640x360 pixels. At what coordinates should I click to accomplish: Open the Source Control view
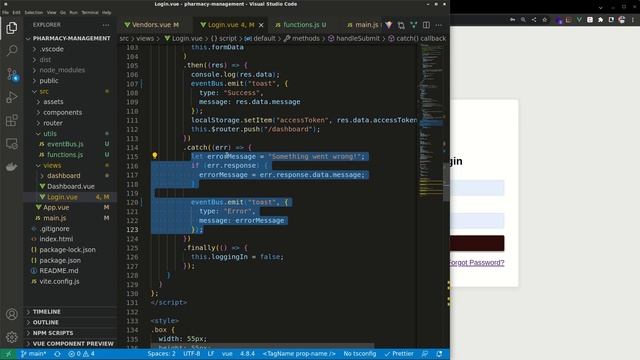pos(12,74)
